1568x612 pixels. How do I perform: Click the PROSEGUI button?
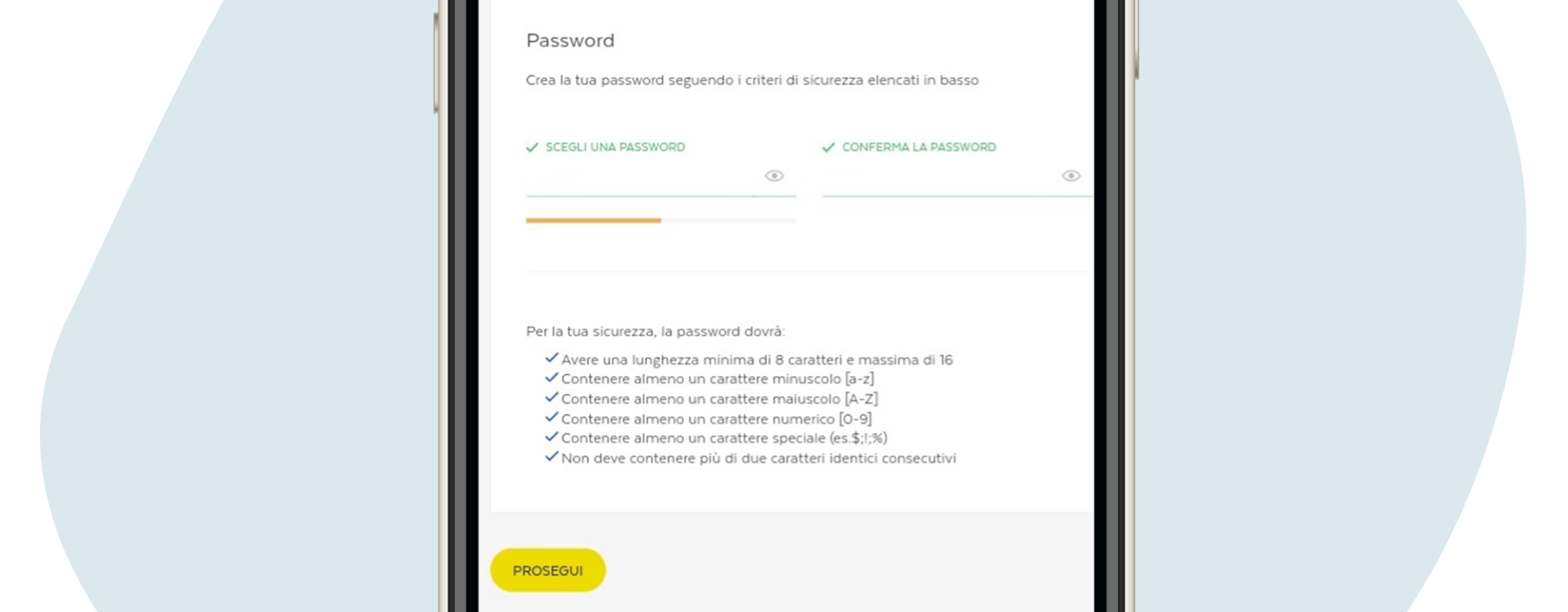pyautogui.click(x=548, y=570)
